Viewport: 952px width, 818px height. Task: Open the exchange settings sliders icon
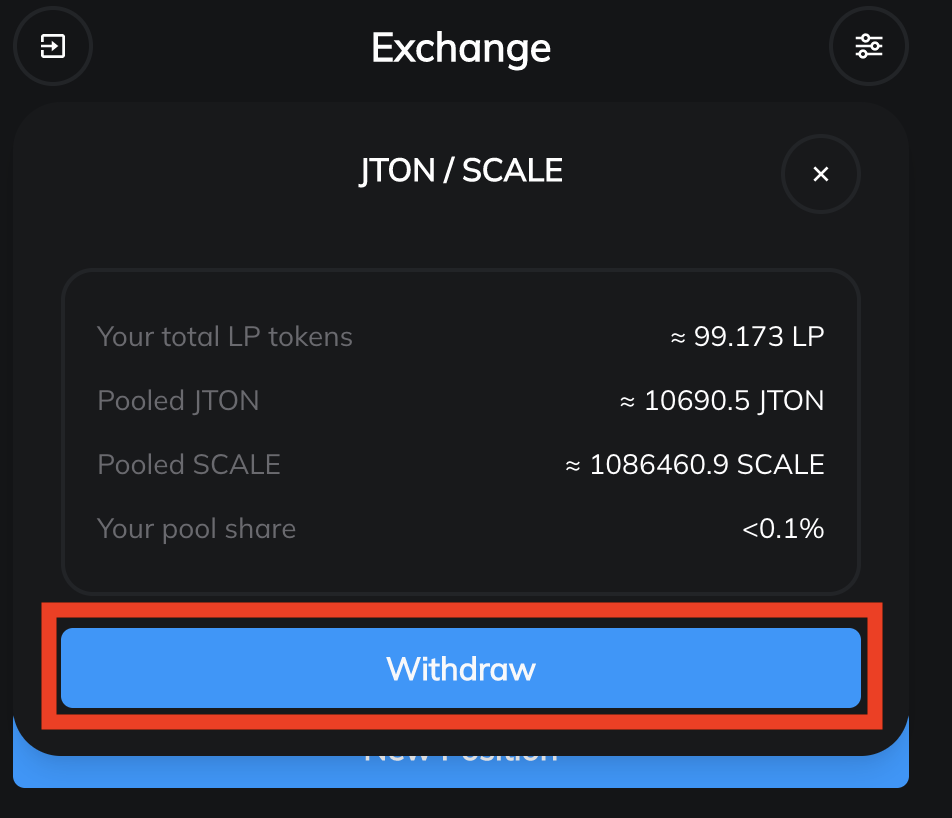coord(868,46)
